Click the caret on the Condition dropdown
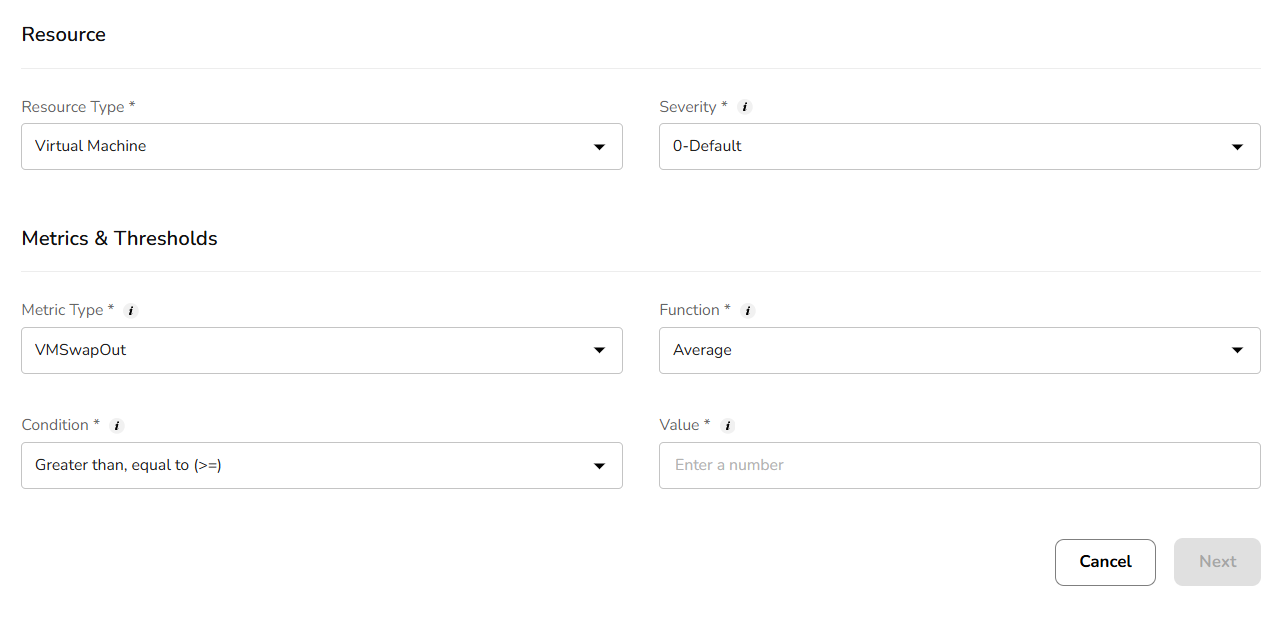 tap(599, 466)
